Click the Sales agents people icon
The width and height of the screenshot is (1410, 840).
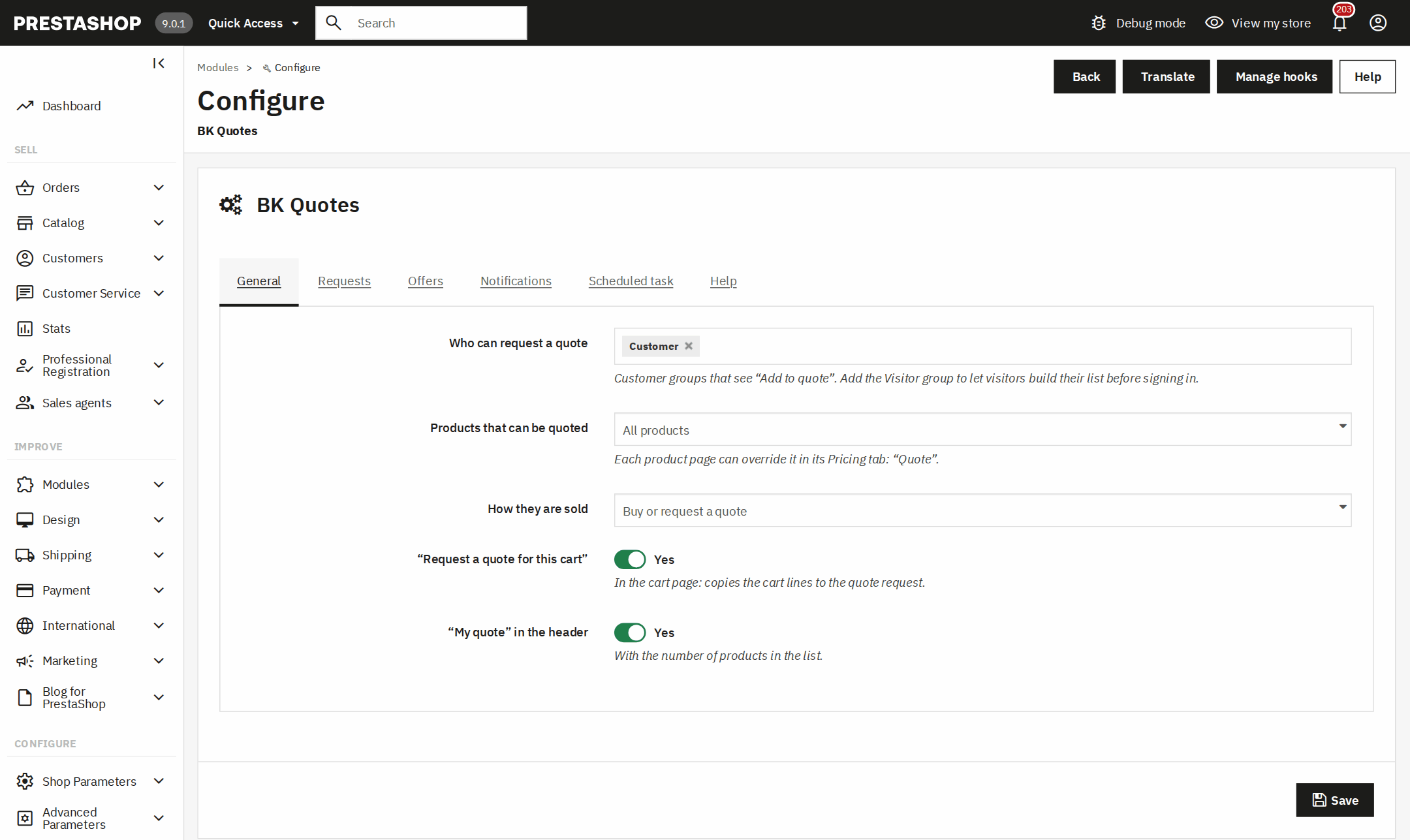pyautogui.click(x=25, y=403)
